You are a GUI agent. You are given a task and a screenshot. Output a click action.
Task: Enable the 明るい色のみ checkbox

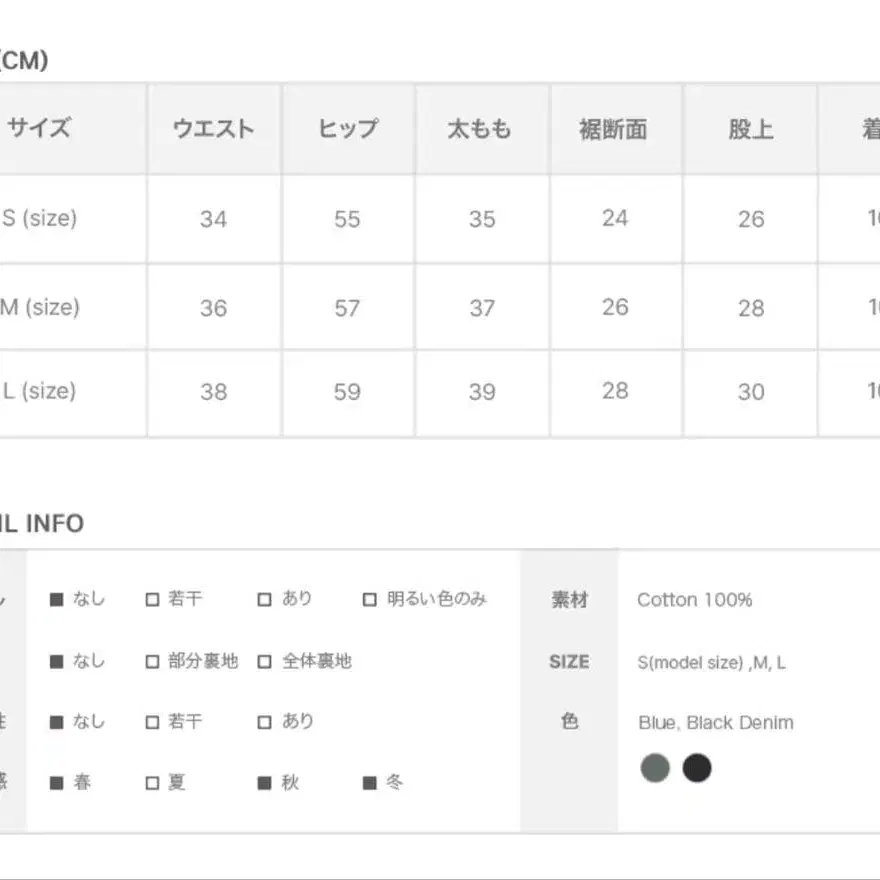coord(368,598)
